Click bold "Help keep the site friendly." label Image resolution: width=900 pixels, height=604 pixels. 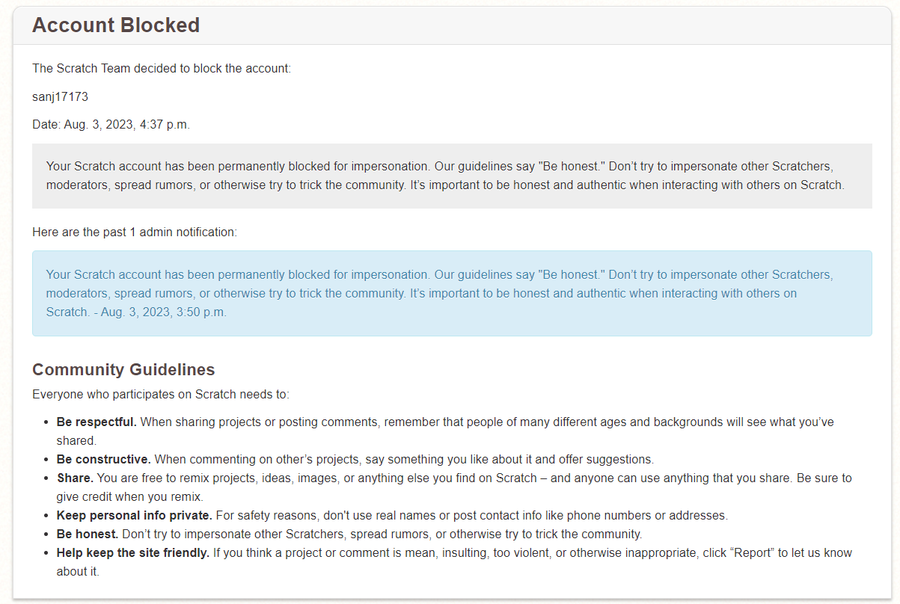click(133, 553)
